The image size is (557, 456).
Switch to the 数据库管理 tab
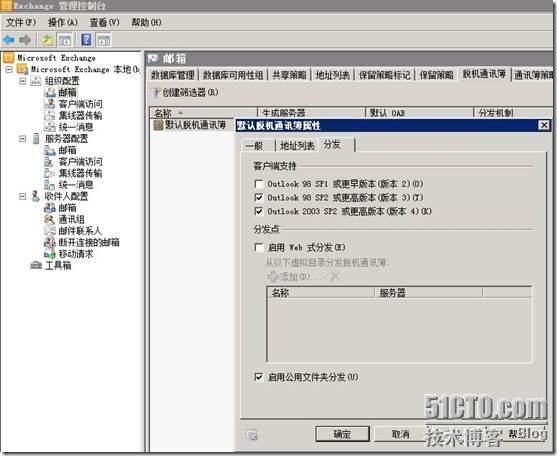click(173, 75)
